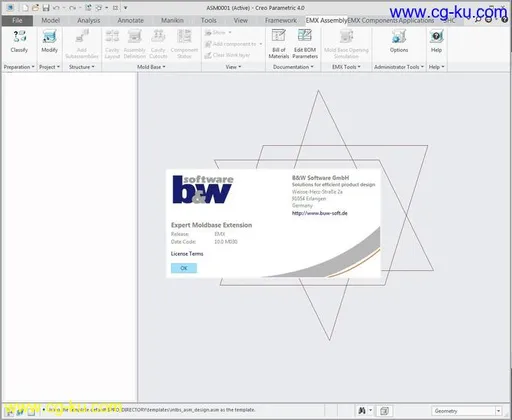The height and width of the screenshot is (420, 512).
Task: Click OK in the about dialog
Action: pos(184,268)
